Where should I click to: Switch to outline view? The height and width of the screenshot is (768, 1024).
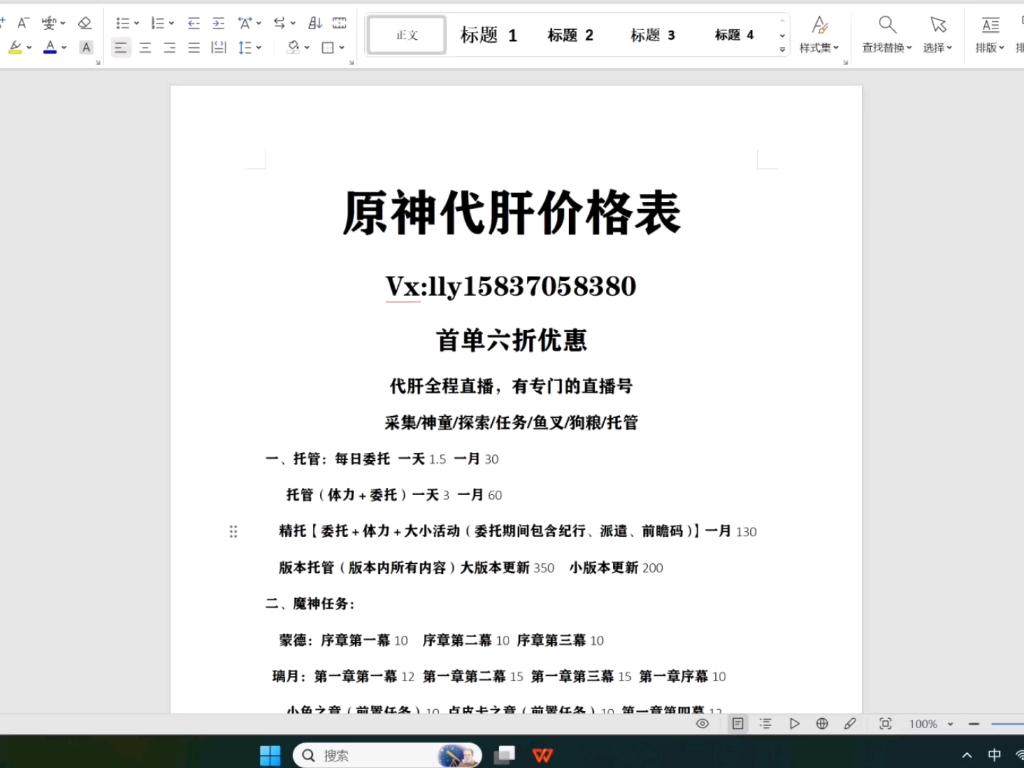coord(765,724)
